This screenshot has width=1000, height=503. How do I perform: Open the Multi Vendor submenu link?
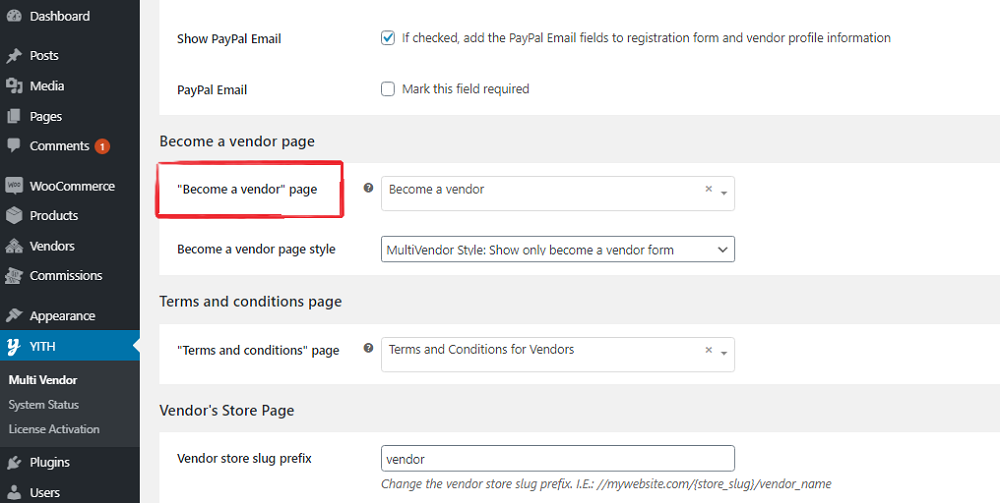point(43,380)
